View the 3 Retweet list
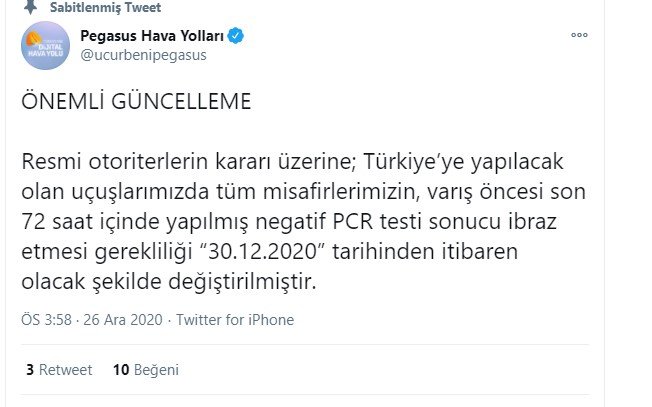The width and height of the screenshot is (652, 407). [x=59, y=370]
